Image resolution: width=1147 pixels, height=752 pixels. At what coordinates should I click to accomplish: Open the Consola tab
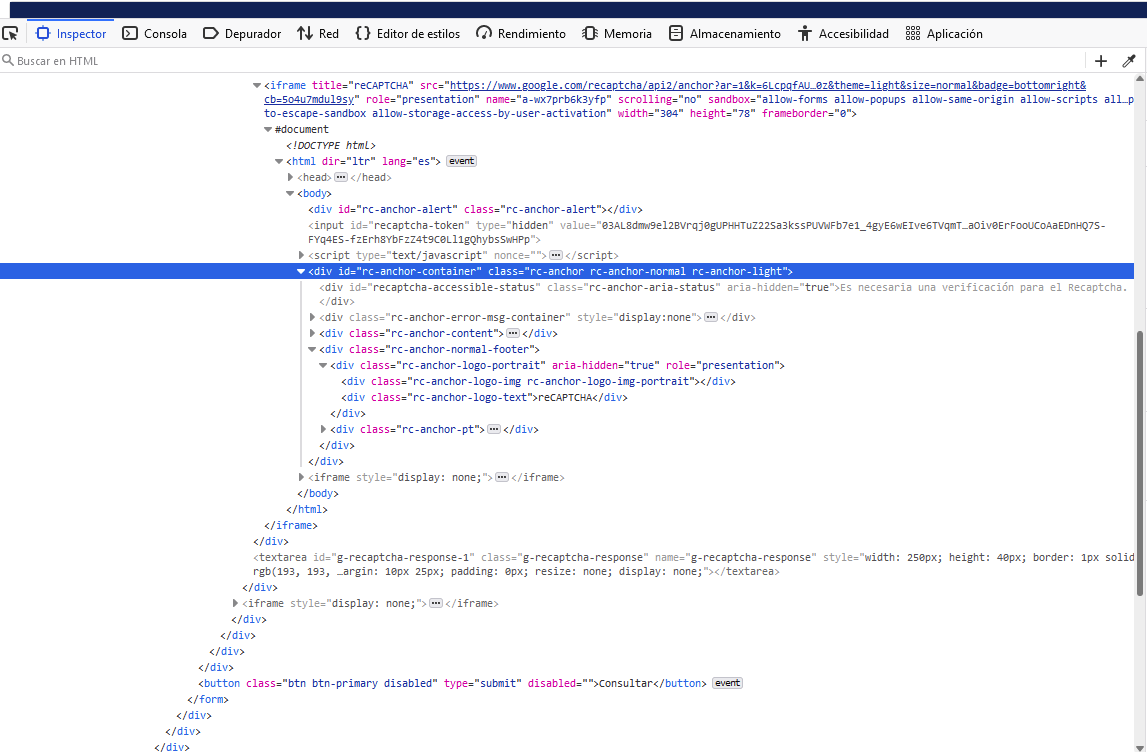[x=155, y=33]
